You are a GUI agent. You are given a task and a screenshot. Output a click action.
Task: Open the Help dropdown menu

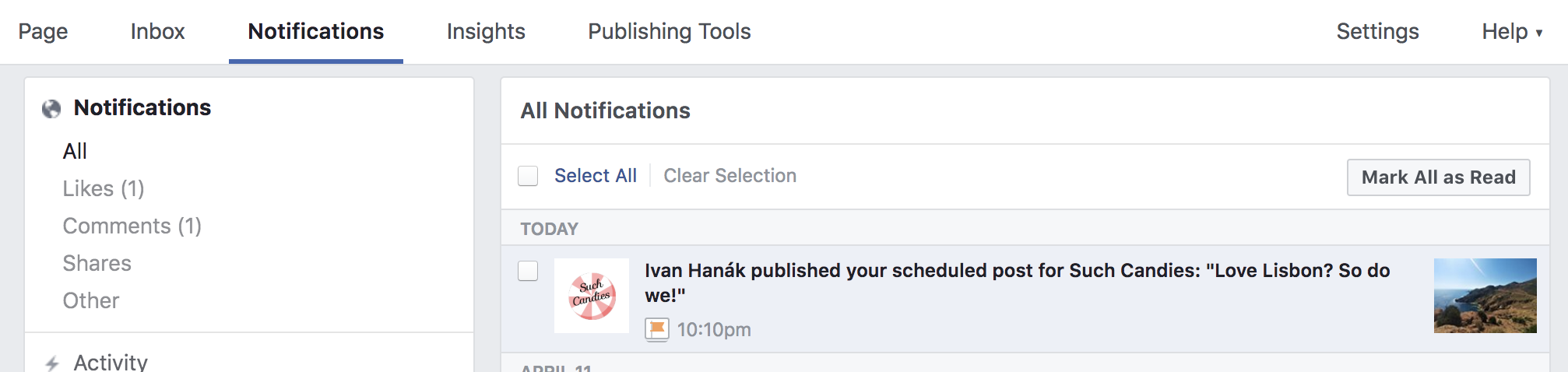[1512, 31]
